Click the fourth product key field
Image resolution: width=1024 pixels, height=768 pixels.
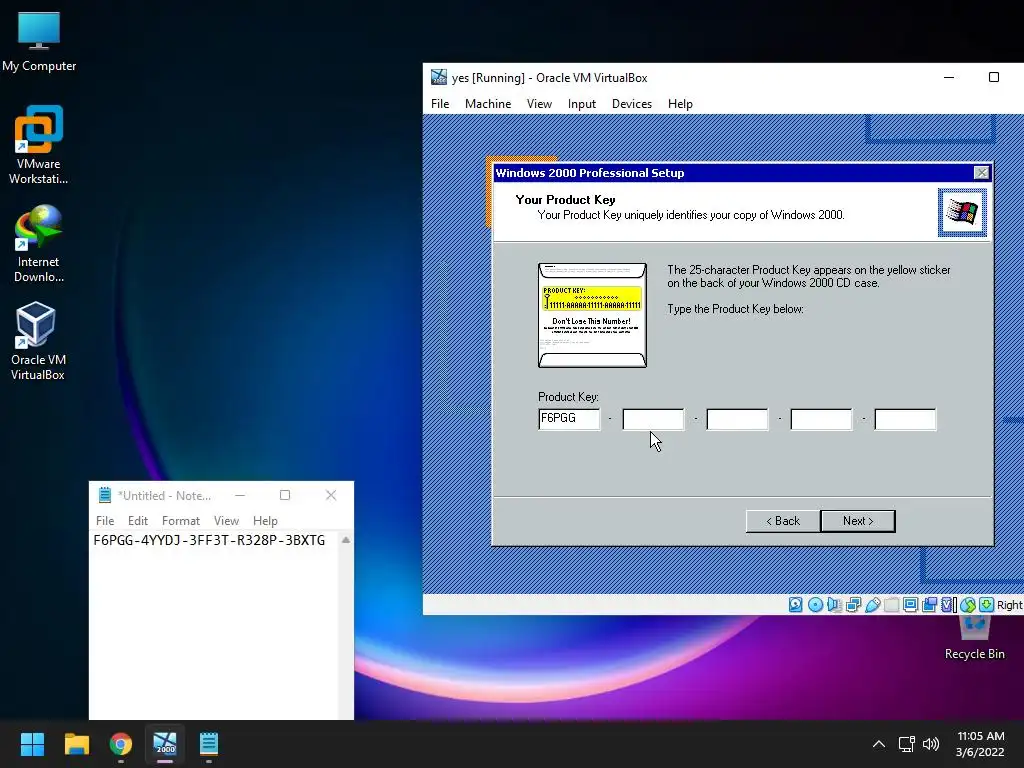tap(821, 419)
